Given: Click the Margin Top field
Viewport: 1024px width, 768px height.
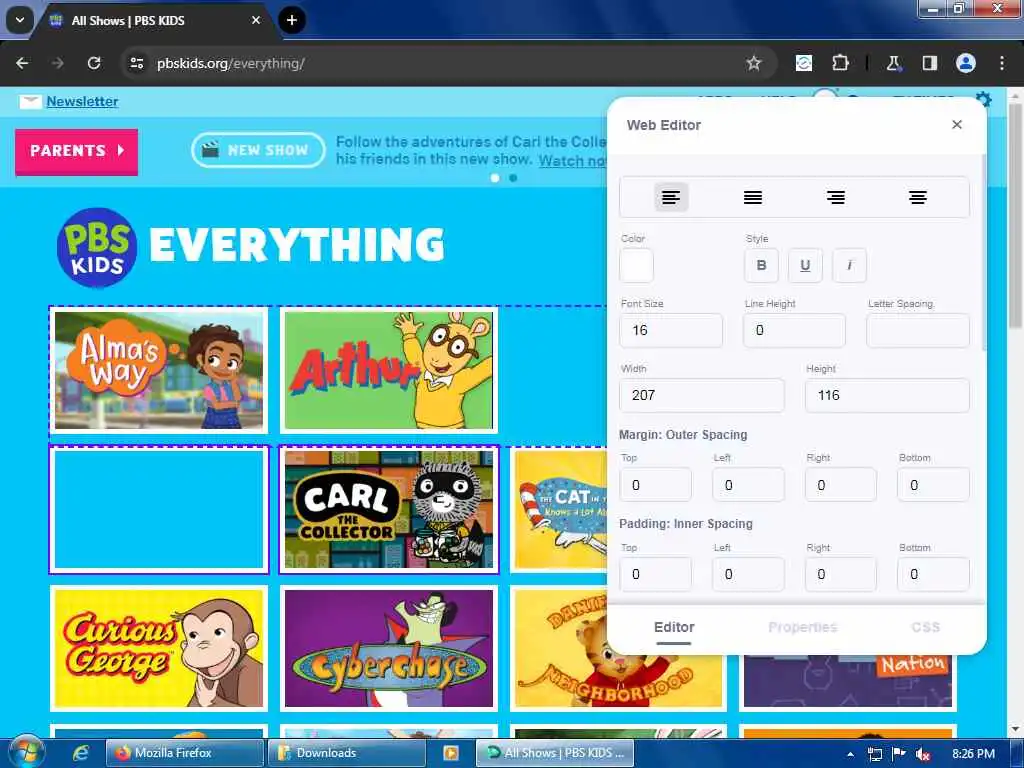Looking at the screenshot, I should click(x=655, y=485).
